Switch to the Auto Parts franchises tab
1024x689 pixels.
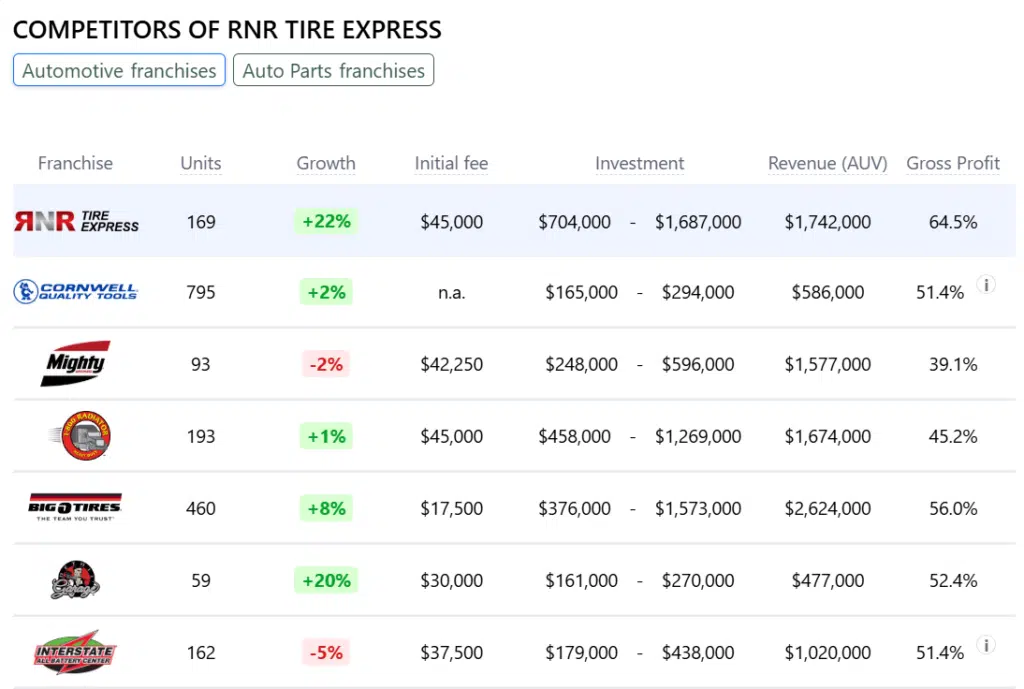coord(333,71)
